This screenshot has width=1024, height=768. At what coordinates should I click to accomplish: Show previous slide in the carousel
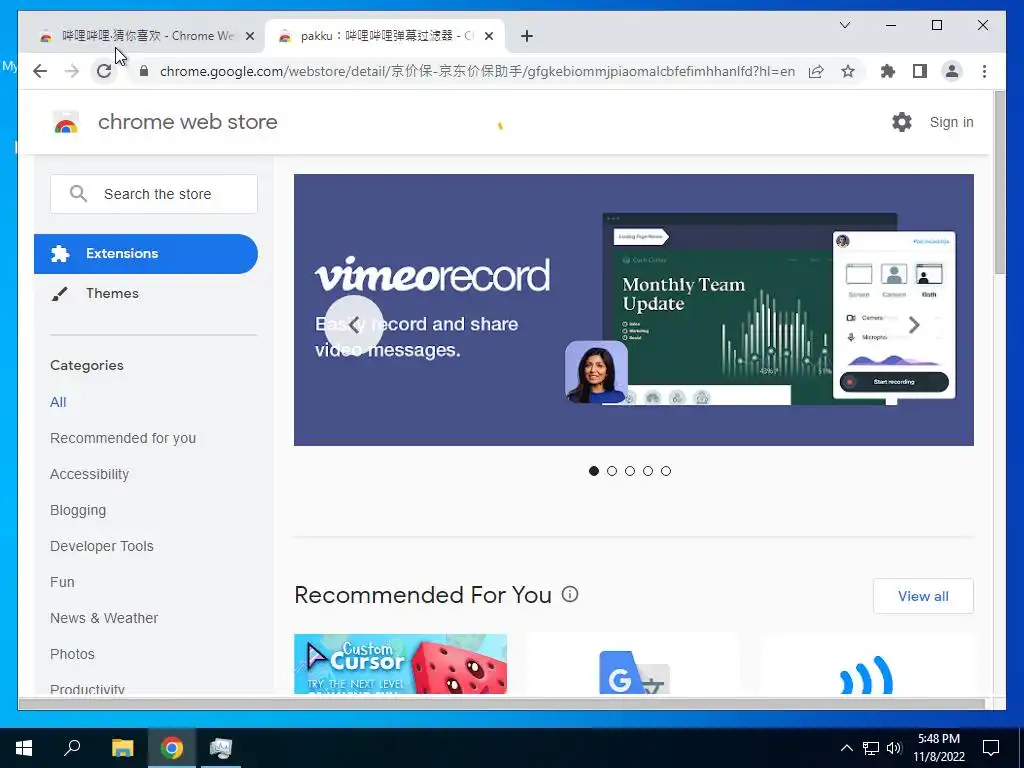tap(354, 325)
